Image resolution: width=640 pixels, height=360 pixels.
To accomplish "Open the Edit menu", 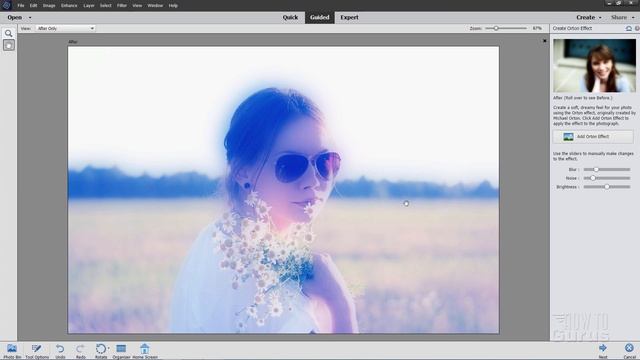I will pos(33,6).
